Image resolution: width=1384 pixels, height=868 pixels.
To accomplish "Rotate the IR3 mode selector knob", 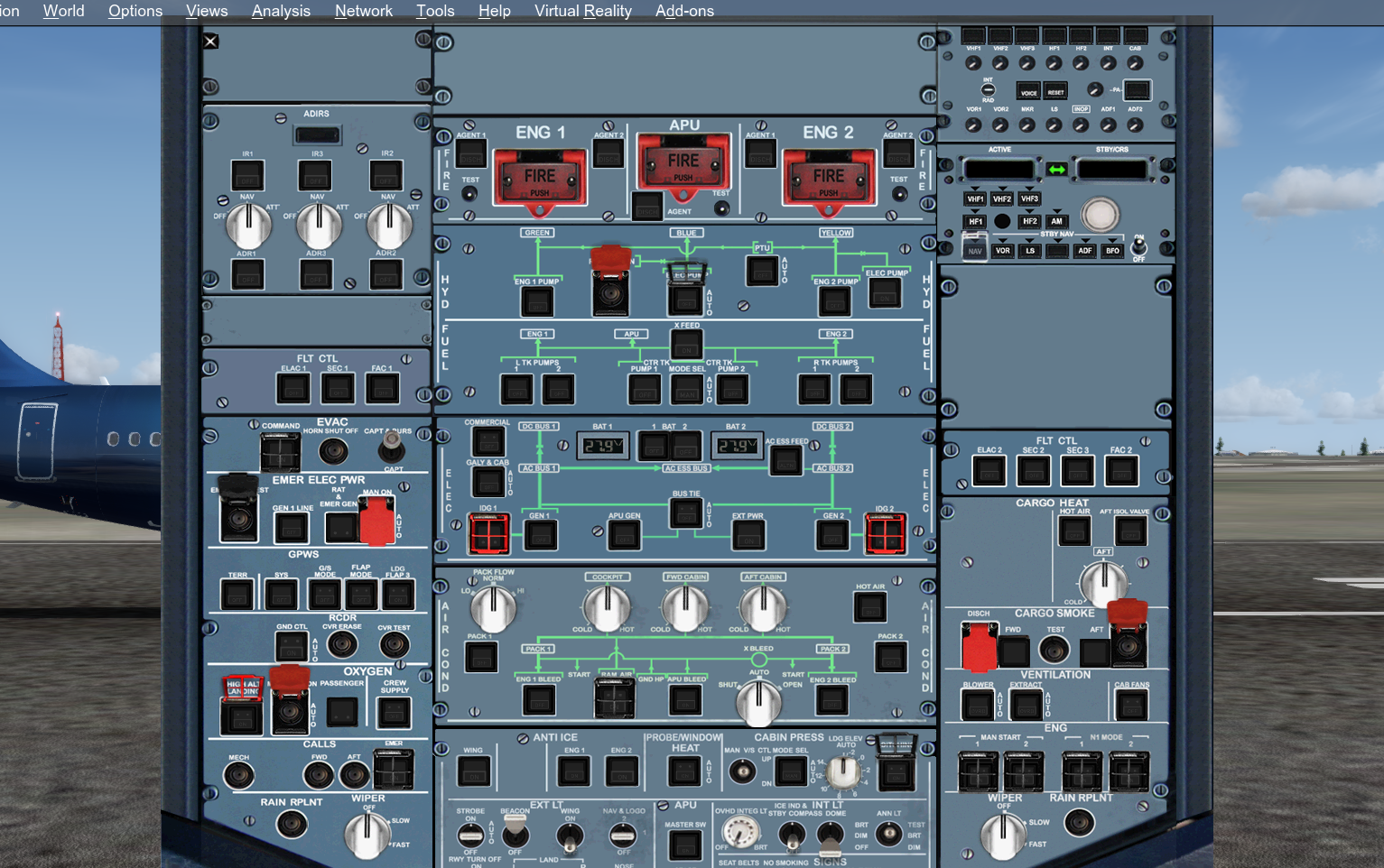I will (318, 226).
